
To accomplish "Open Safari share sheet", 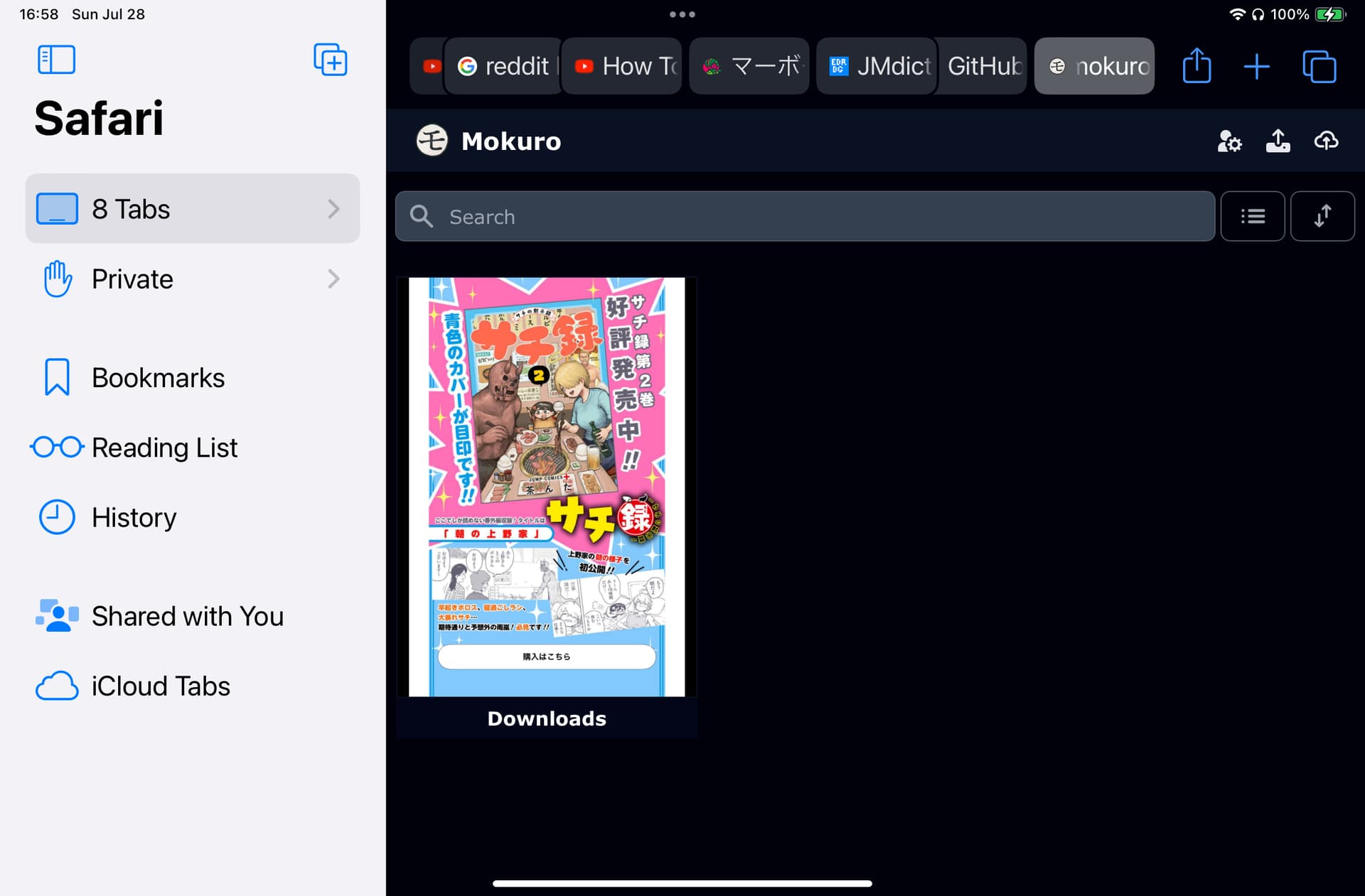I will 1197,66.
